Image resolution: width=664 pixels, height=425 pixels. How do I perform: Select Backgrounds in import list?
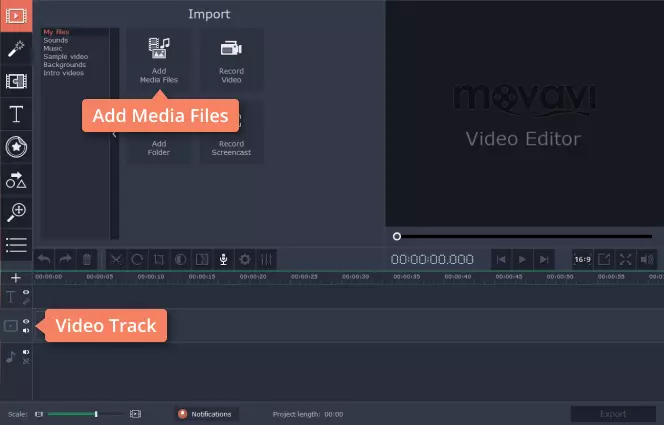(x=64, y=65)
